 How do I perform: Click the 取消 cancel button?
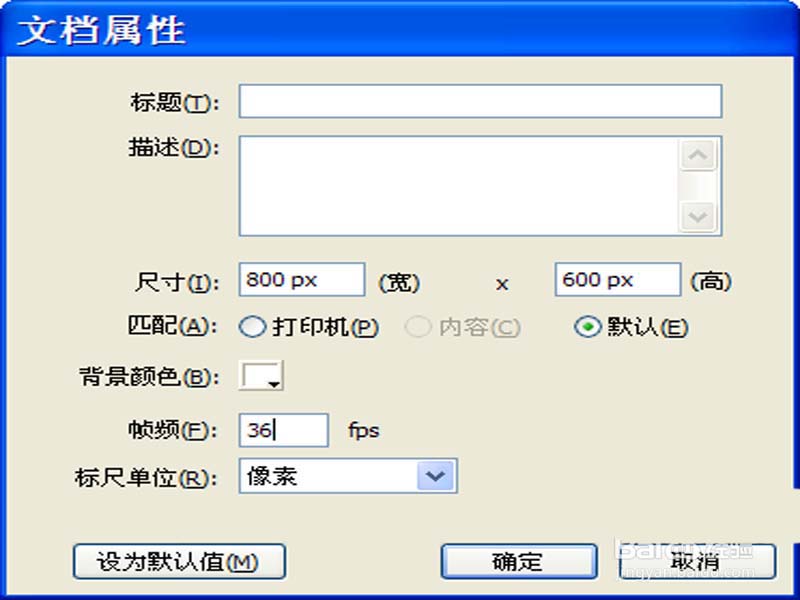(x=697, y=562)
